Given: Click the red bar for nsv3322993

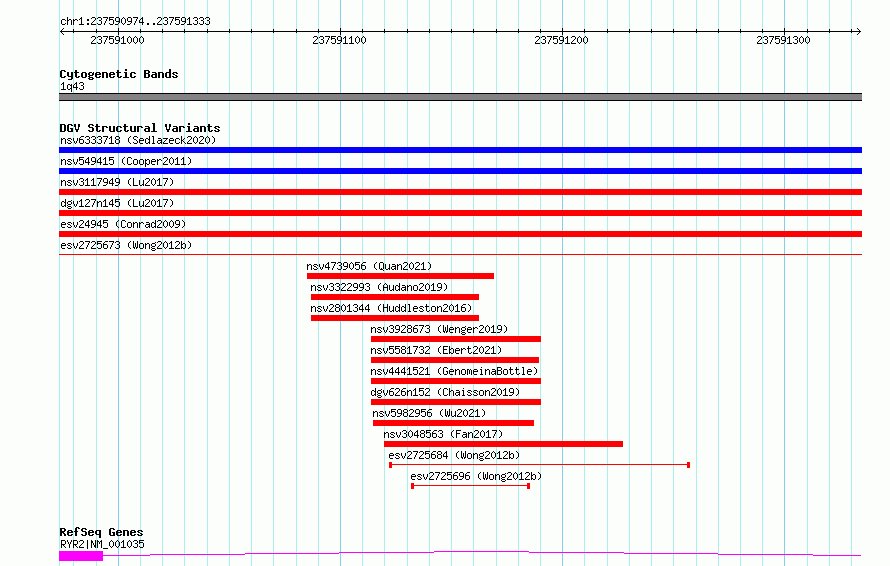Looking at the screenshot, I should click(394, 297).
